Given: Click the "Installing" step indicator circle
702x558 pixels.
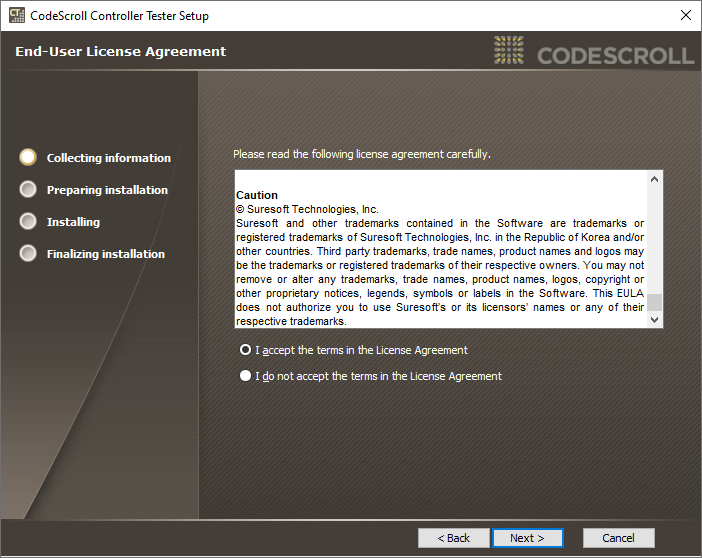Looking at the screenshot, I should point(28,221).
